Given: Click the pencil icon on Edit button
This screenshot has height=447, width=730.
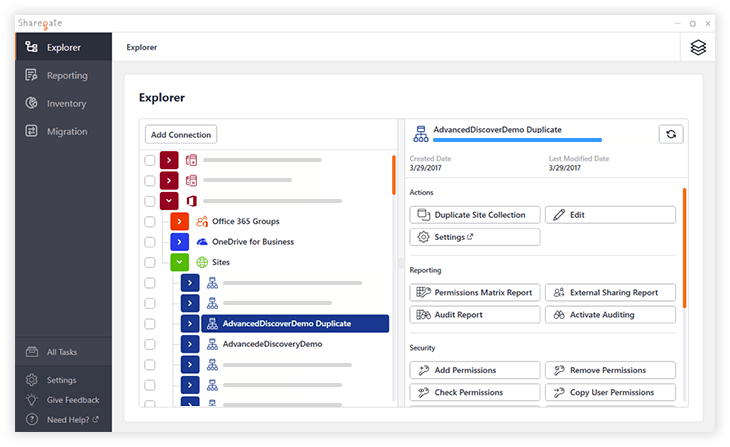Looking at the screenshot, I should point(559,215).
